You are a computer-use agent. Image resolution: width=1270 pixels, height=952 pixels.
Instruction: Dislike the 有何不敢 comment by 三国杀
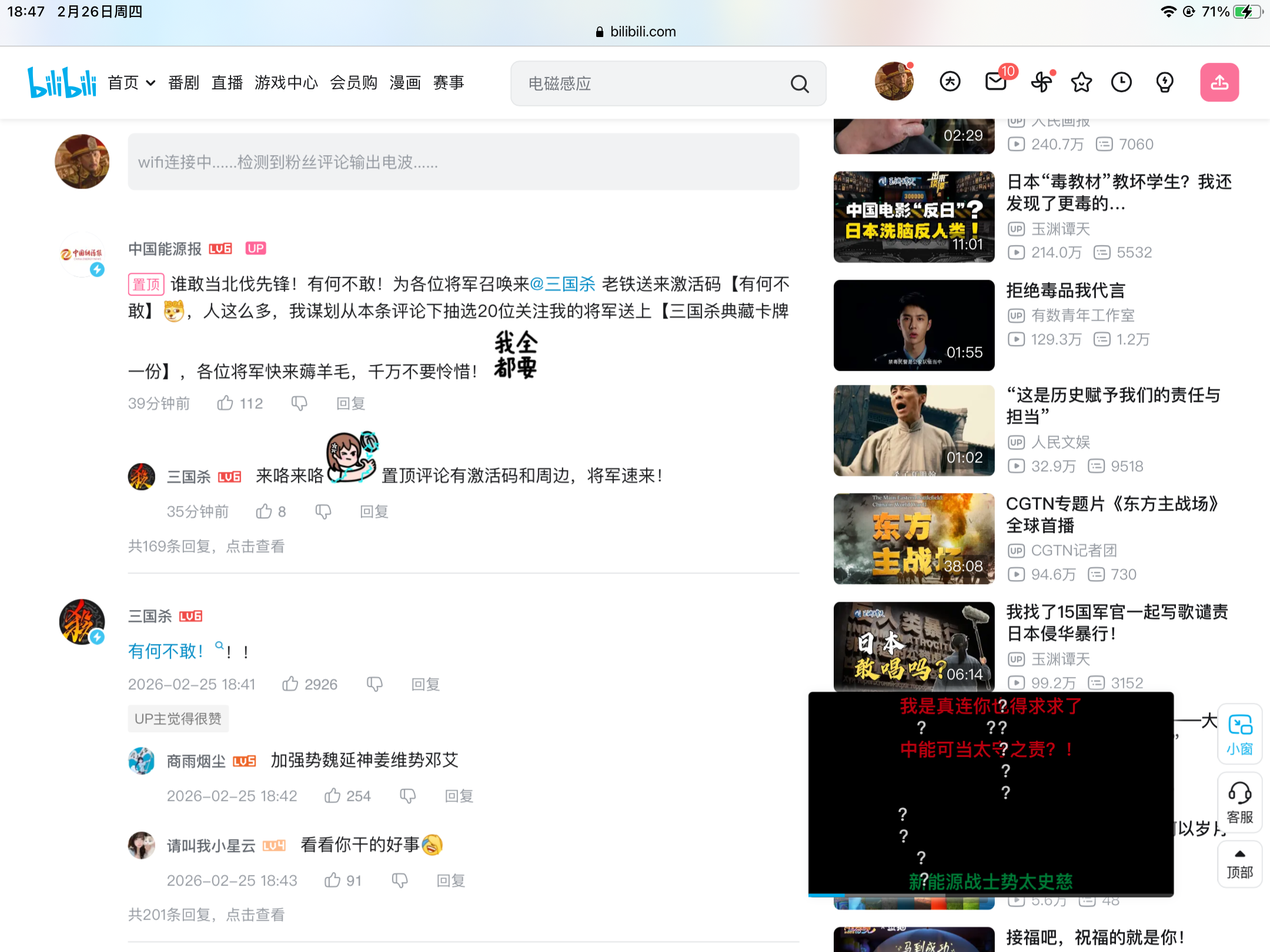(x=375, y=684)
